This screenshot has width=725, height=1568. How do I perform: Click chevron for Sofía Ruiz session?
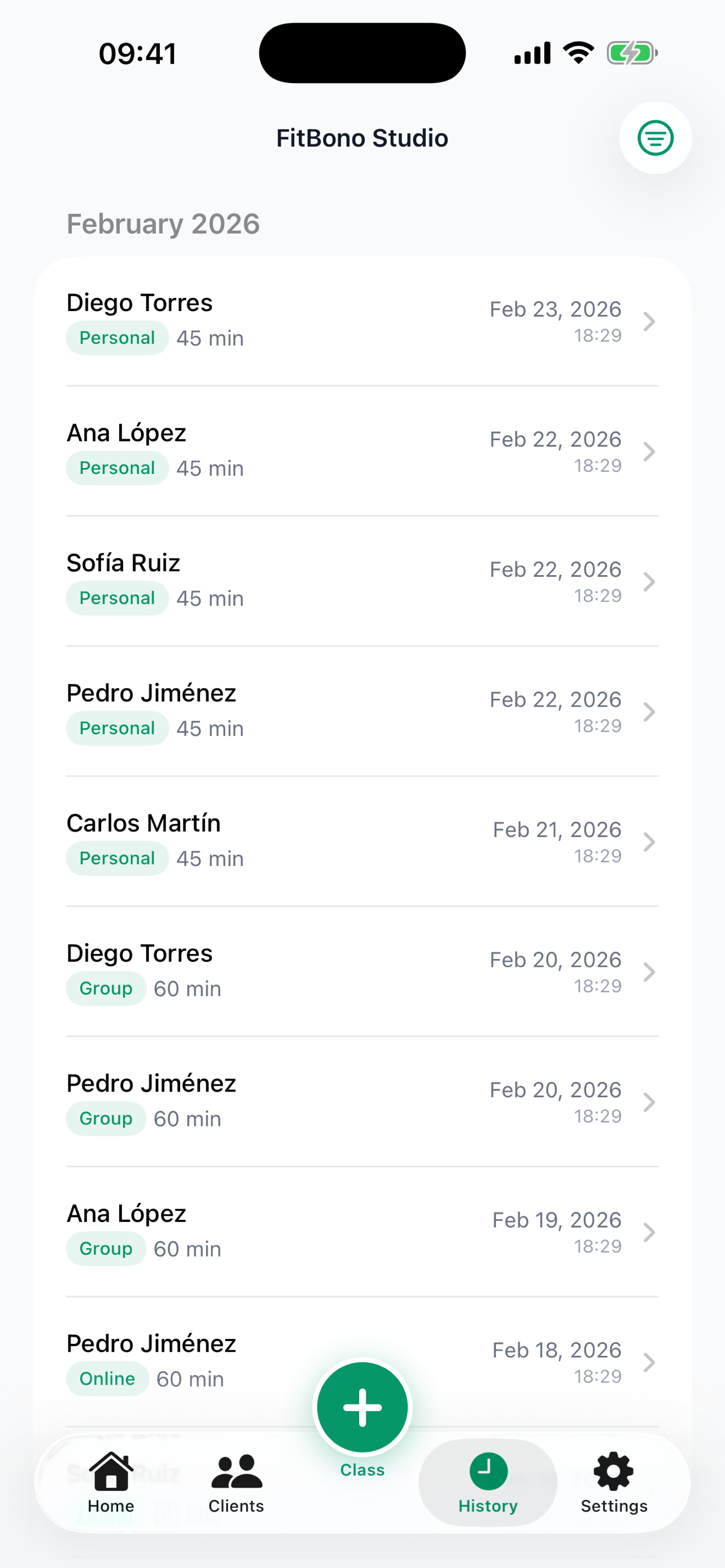[x=649, y=582]
